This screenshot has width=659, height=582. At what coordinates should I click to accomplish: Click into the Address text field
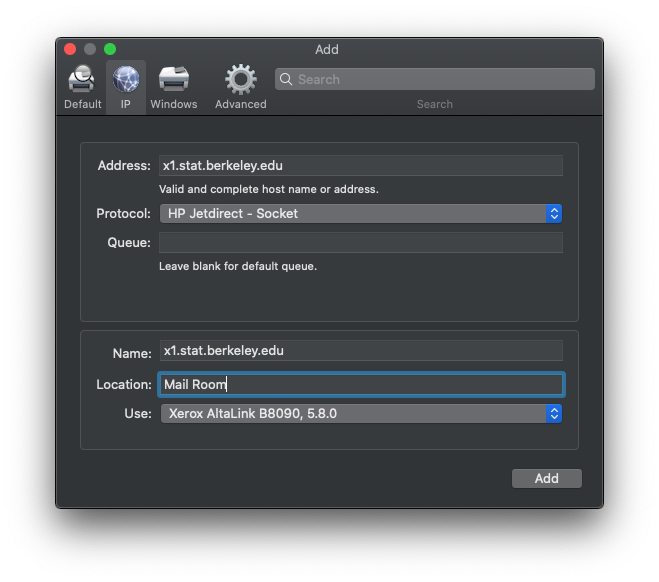(360, 166)
